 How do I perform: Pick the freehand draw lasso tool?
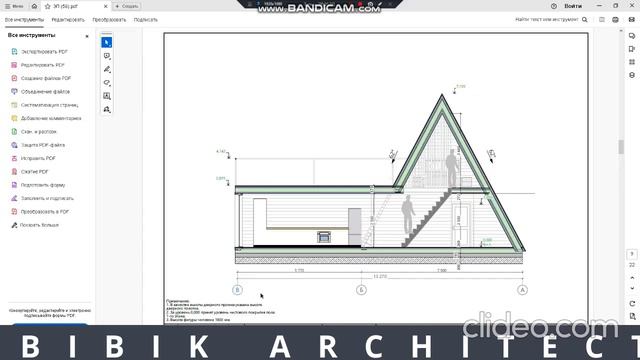(107, 83)
